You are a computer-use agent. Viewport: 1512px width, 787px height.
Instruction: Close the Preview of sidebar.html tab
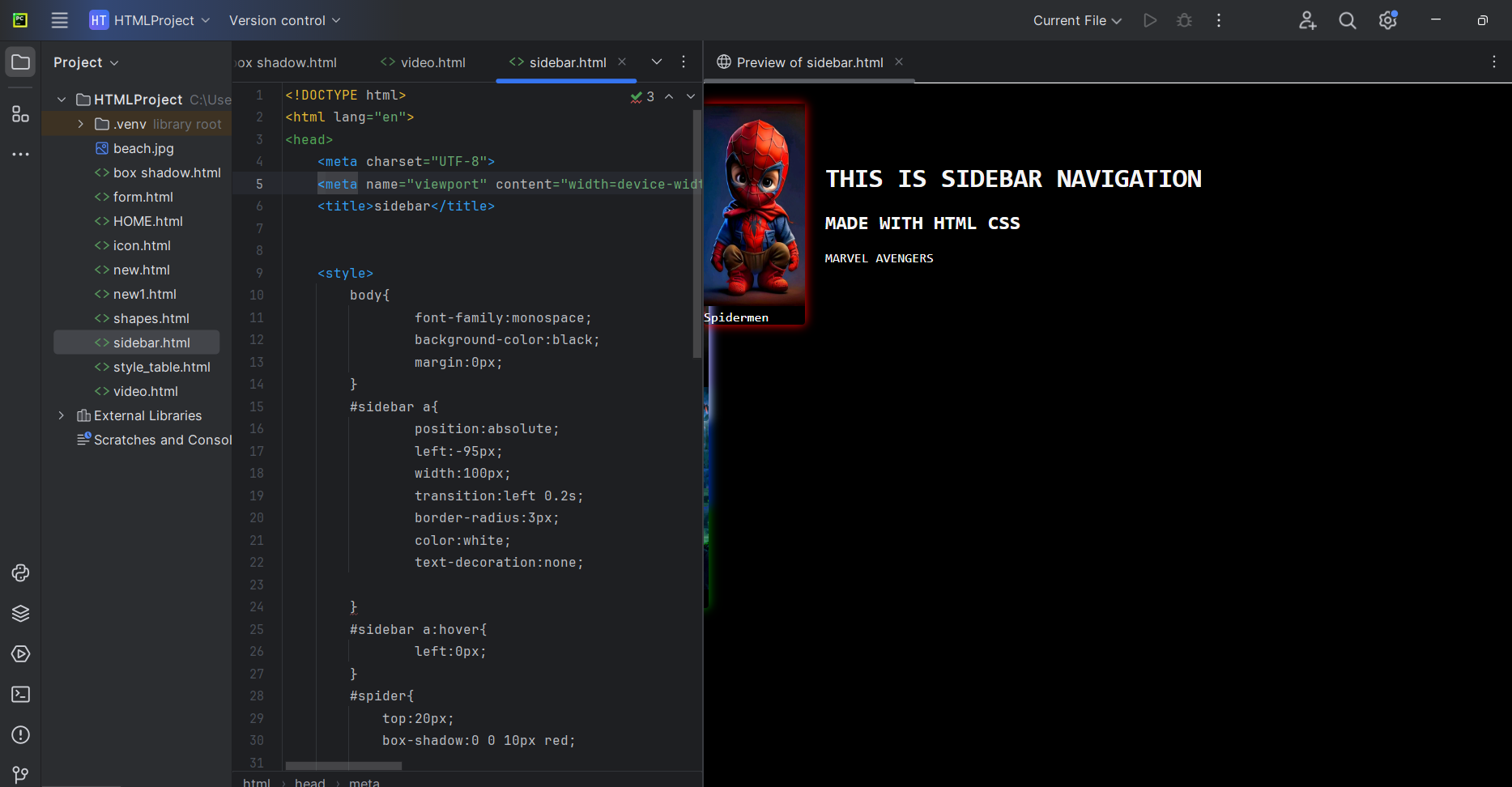899,62
